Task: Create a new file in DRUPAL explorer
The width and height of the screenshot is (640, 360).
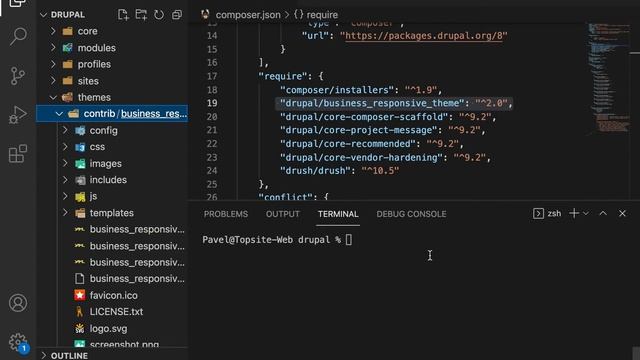Action: coord(123,15)
